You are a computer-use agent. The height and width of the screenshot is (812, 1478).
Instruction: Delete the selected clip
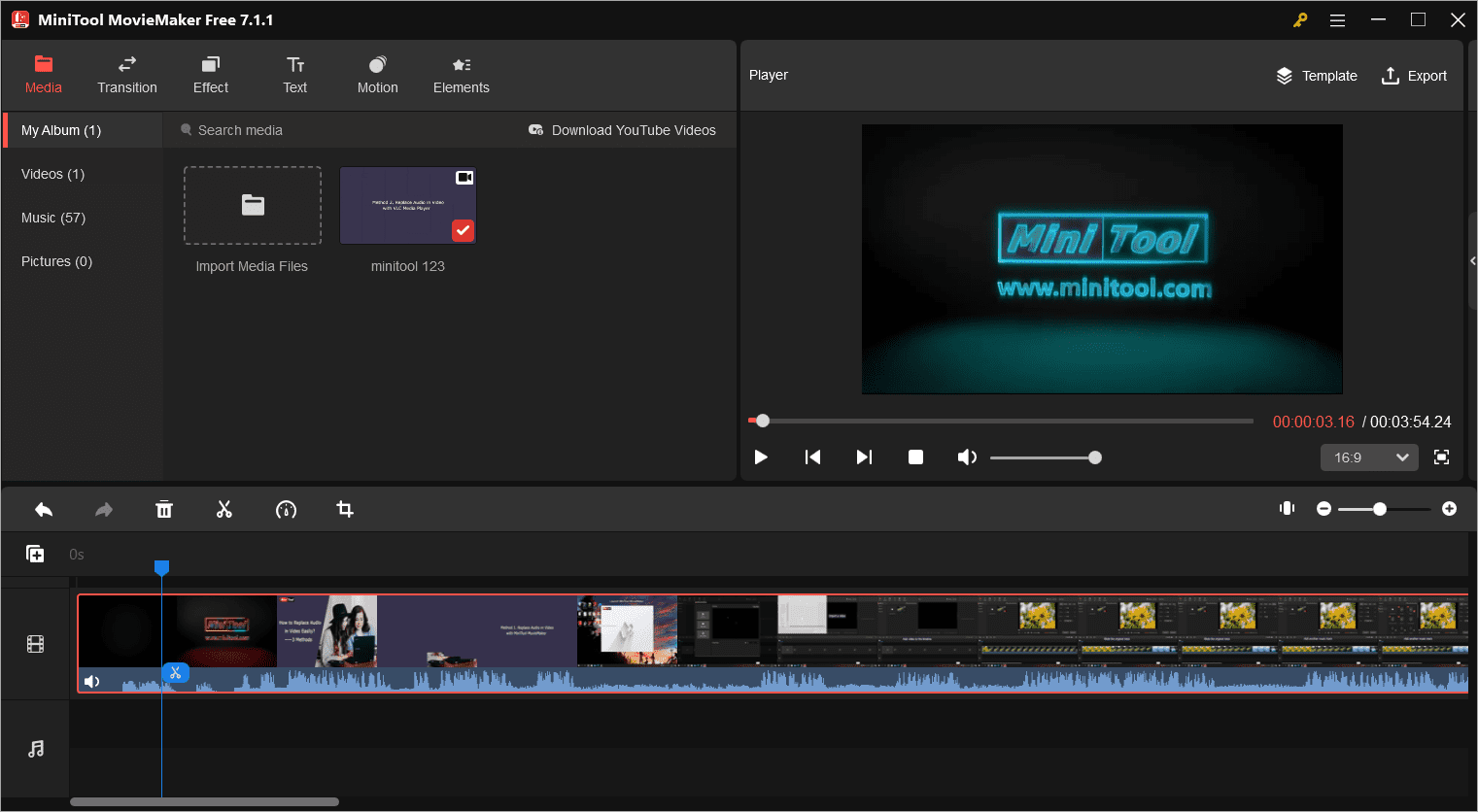click(x=164, y=509)
